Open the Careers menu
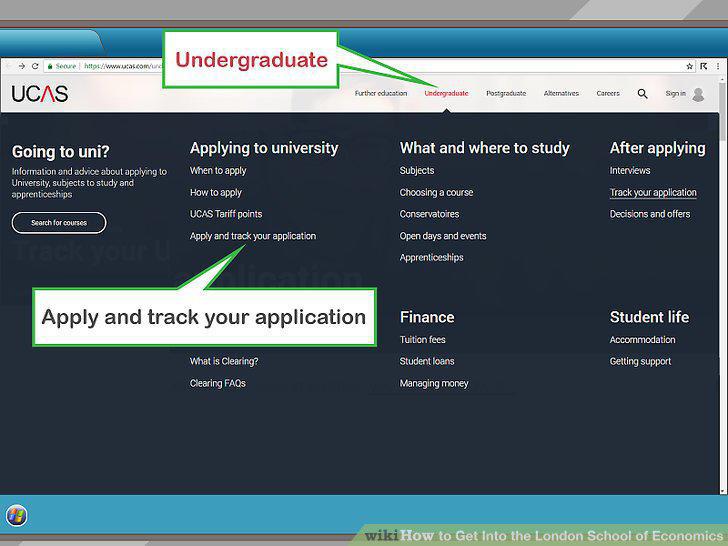This screenshot has height=546, width=728. tap(608, 93)
